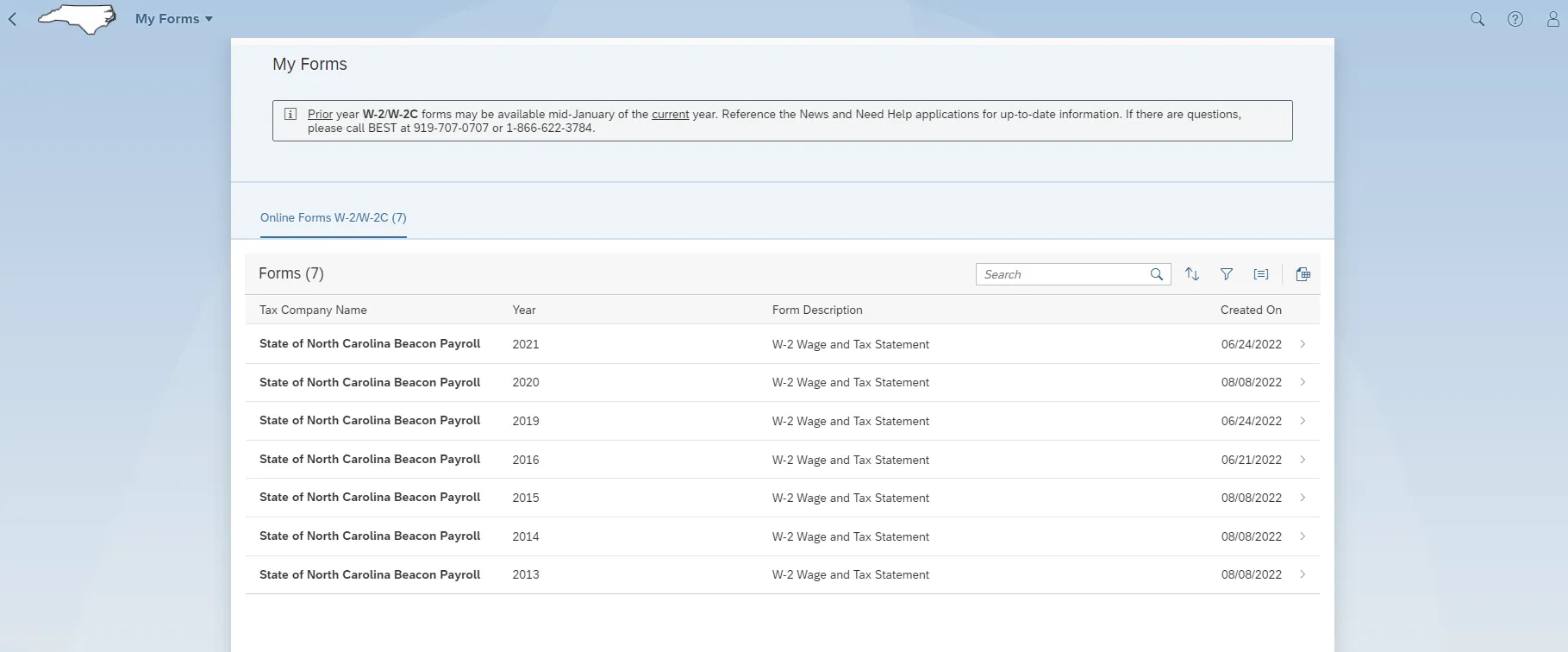Click the magnifier in forms search box
Screen dimensions: 1568x652
point(1157,274)
